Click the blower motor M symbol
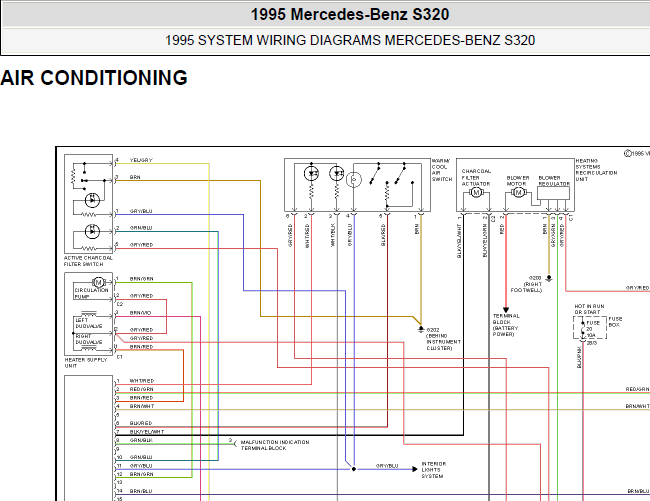The width and height of the screenshot is (650, 501). pyautogui.click(x=518, y=192)
